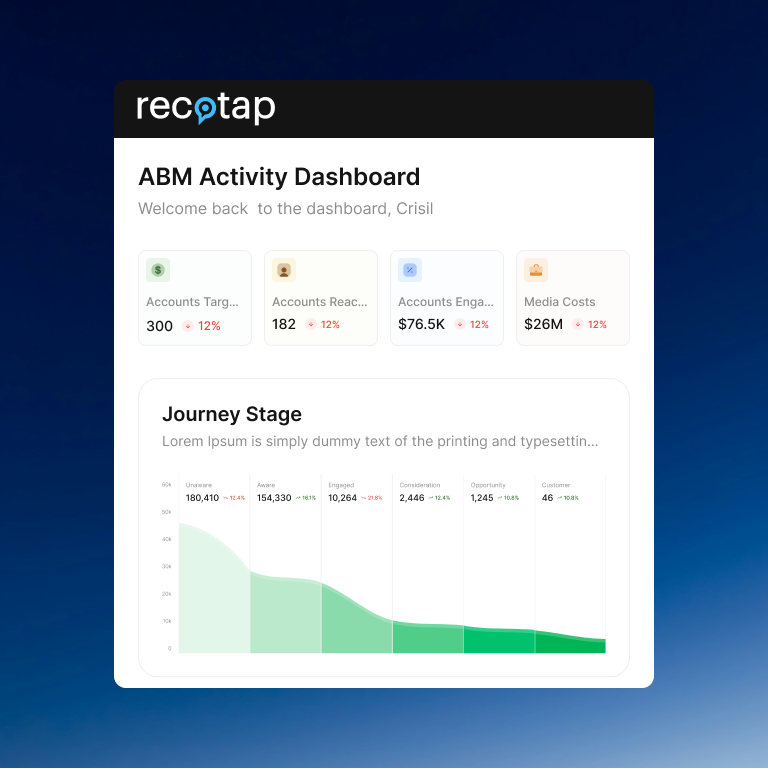The width and height of the screenshot is (768, 769).
Task: Click the 1,245 Opportunity count
Action: click(x=482, y=498)
